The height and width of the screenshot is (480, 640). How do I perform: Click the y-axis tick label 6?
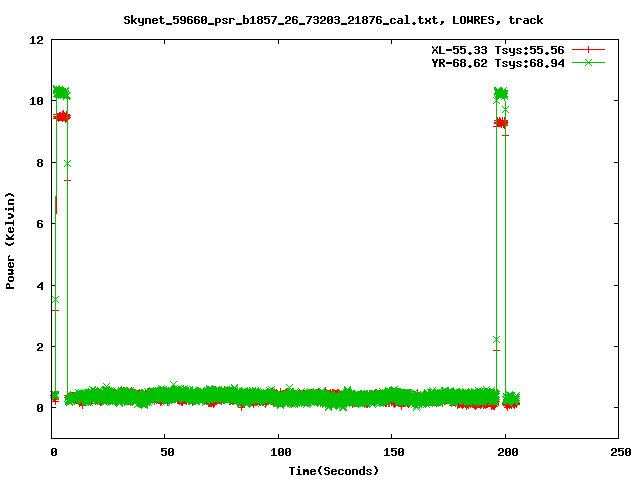point(38,224)
